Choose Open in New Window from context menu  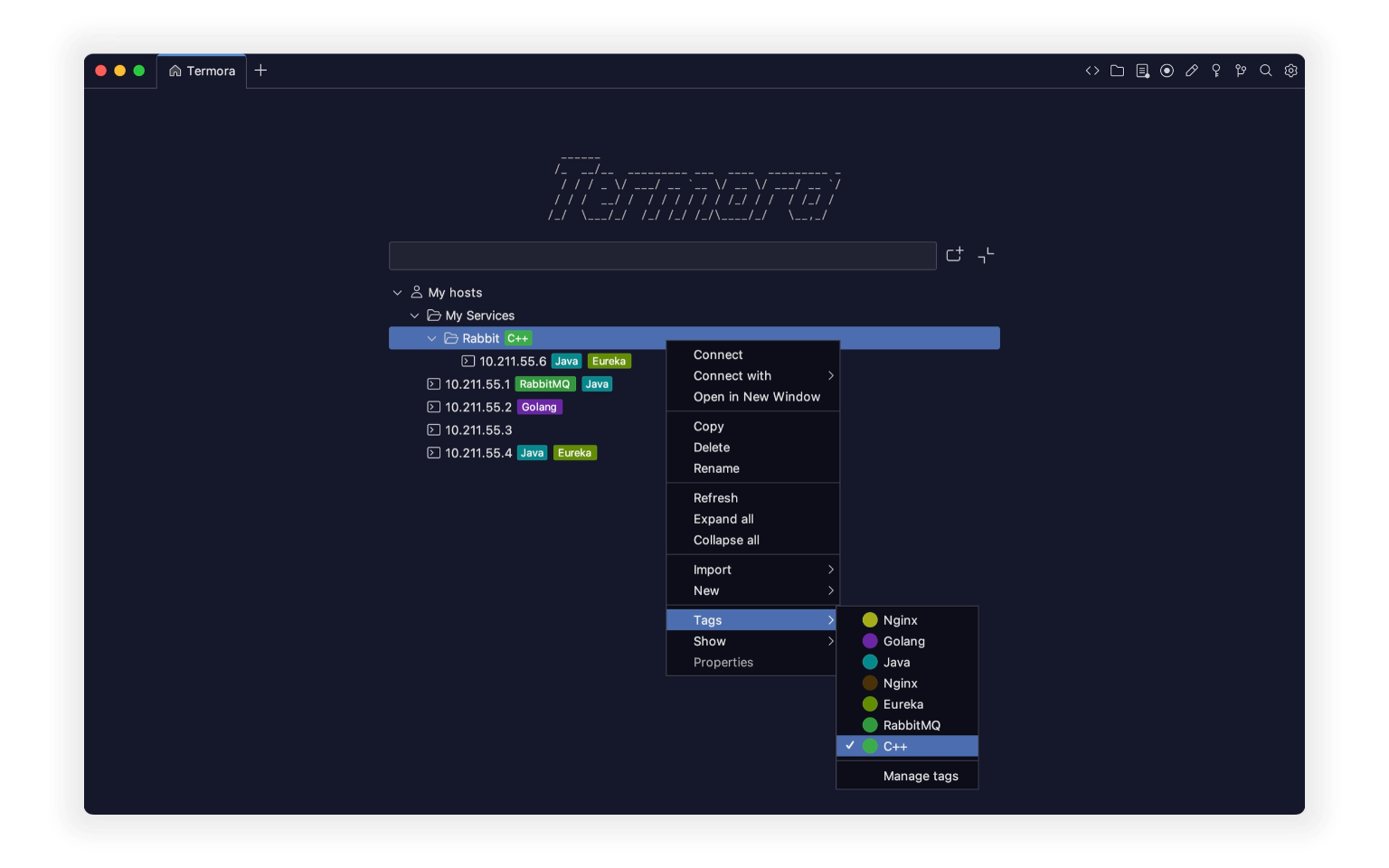(756, 397)
